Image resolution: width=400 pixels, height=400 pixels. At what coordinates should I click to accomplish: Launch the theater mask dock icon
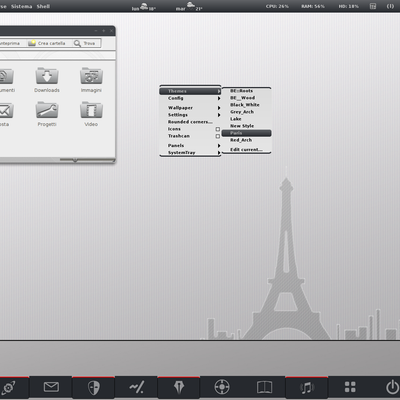pos(94,388)
